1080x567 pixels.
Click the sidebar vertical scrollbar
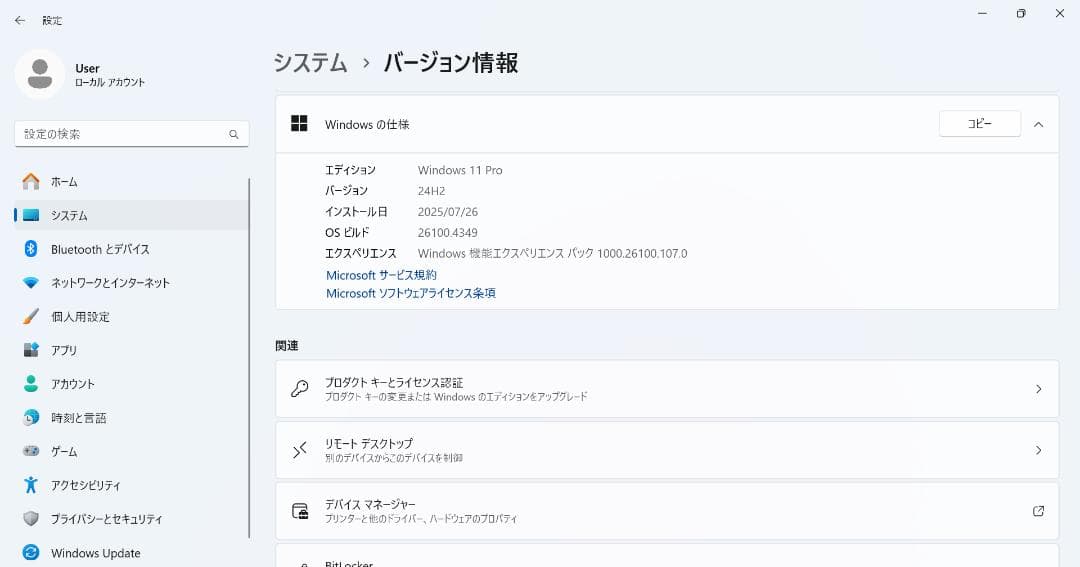point(249,358)
